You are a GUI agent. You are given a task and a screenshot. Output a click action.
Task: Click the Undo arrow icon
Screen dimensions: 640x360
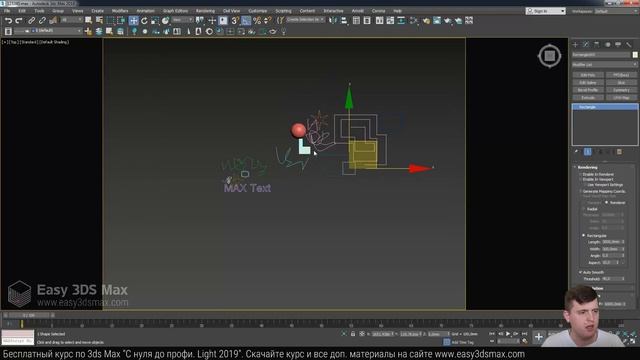[8, 20]
